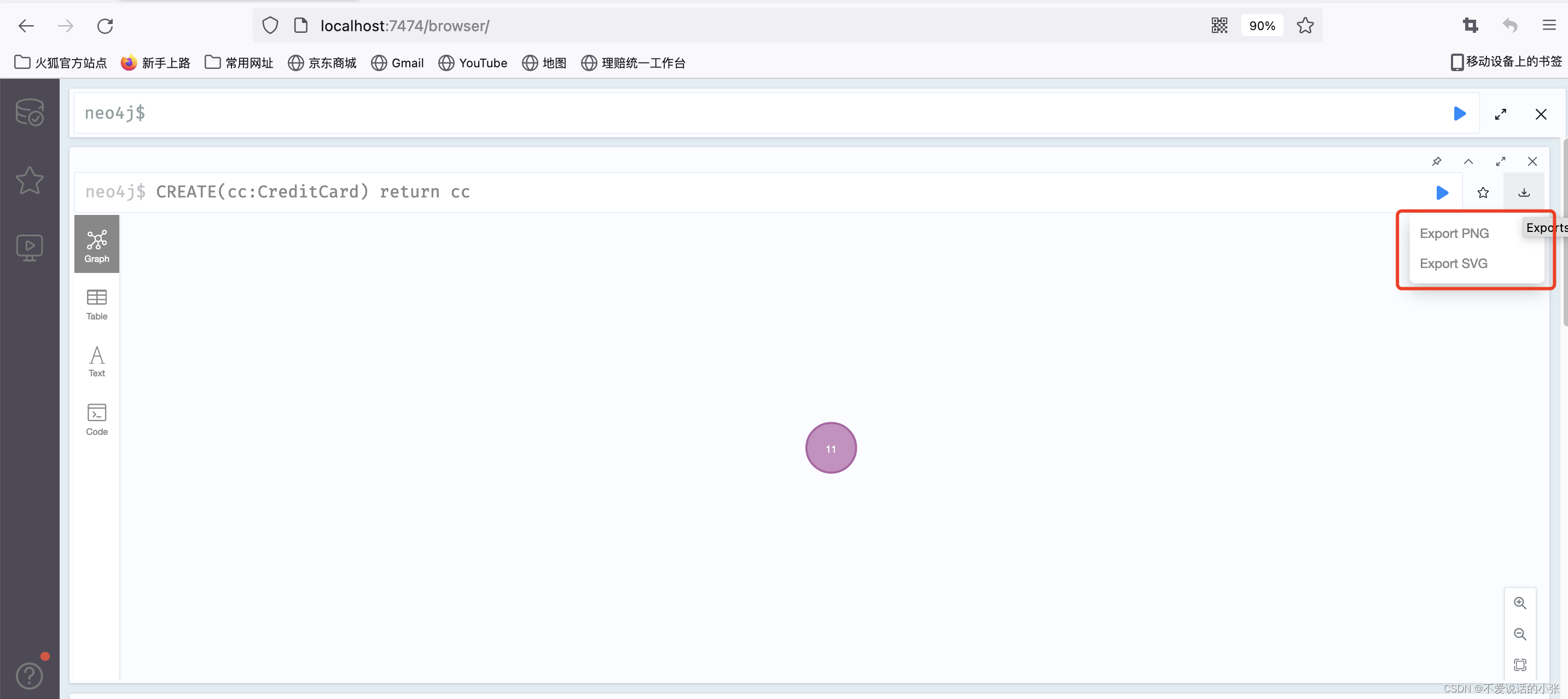Viewport: 1568px width, 699px height.
Task: Click the Exports download icon
Action: pos(1524,192)
